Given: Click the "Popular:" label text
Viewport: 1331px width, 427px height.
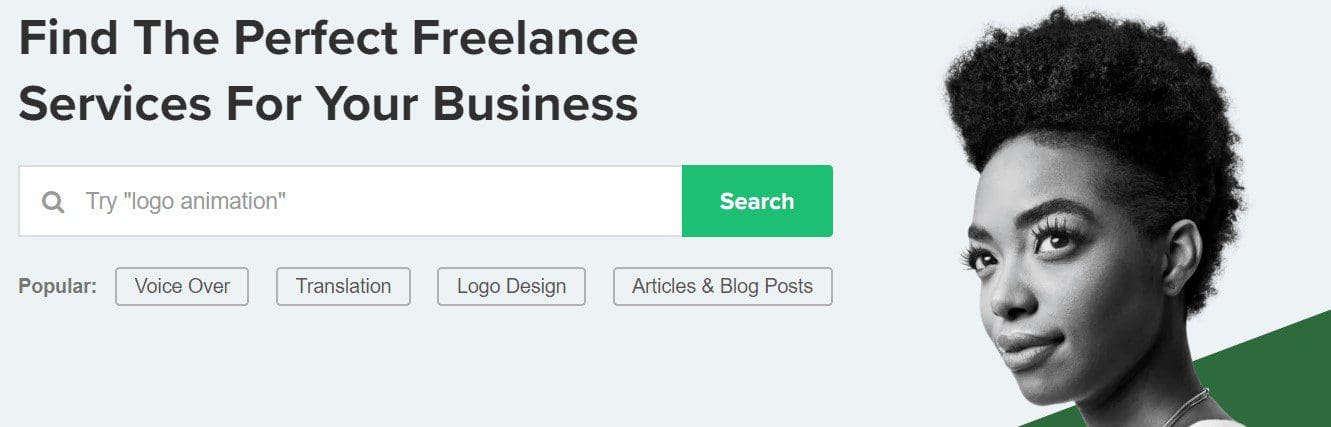Looking at the screenshot, I should pos(58,287).
